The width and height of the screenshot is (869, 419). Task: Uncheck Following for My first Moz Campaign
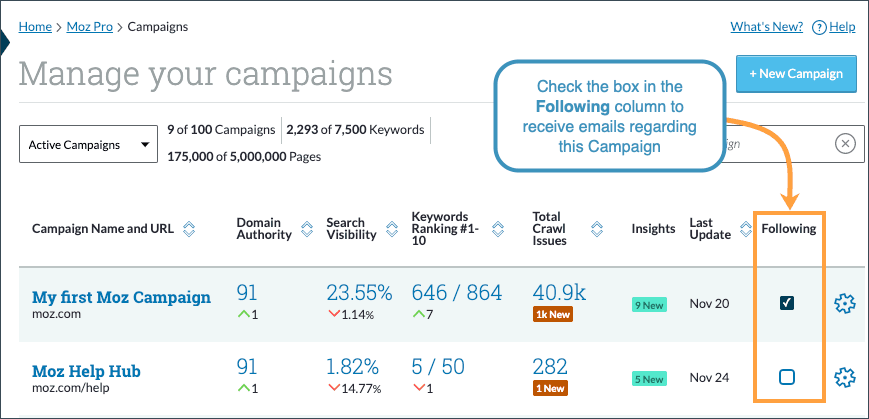click(x=787, y=304)
